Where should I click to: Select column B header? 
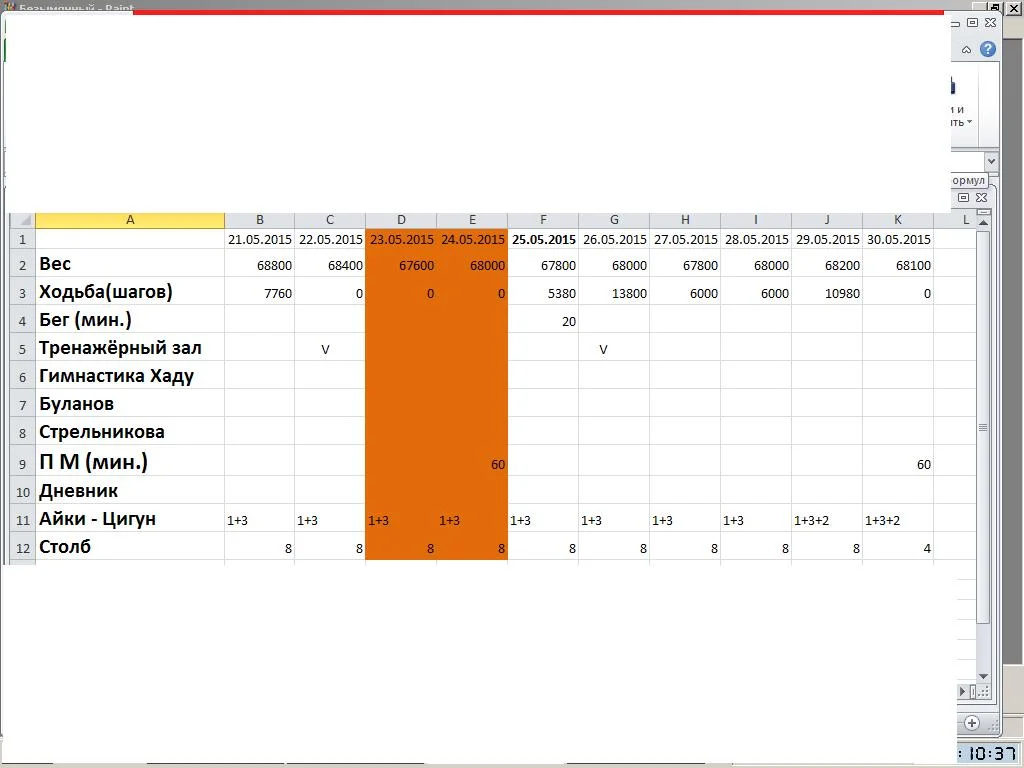tap(260, 220)
